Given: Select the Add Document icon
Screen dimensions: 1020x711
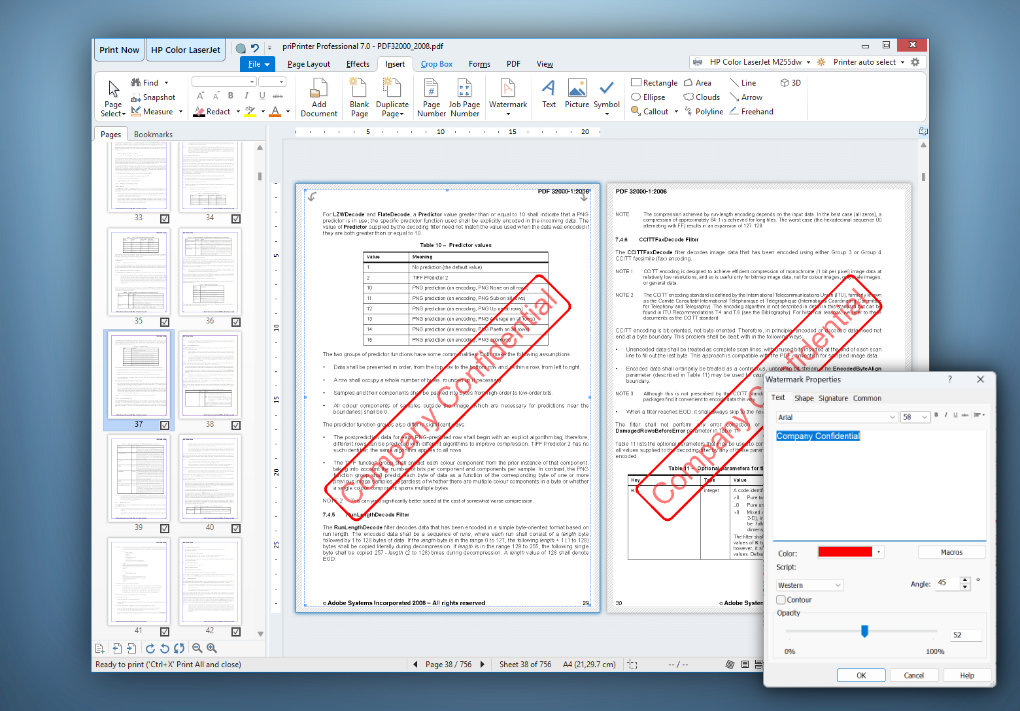Looking at the screenshot, I should pos(319,97).
